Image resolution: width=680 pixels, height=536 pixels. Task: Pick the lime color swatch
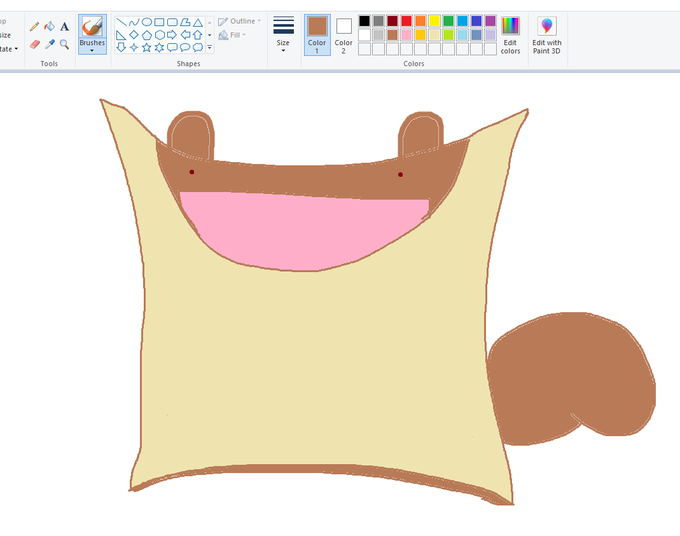coord(448,35)
